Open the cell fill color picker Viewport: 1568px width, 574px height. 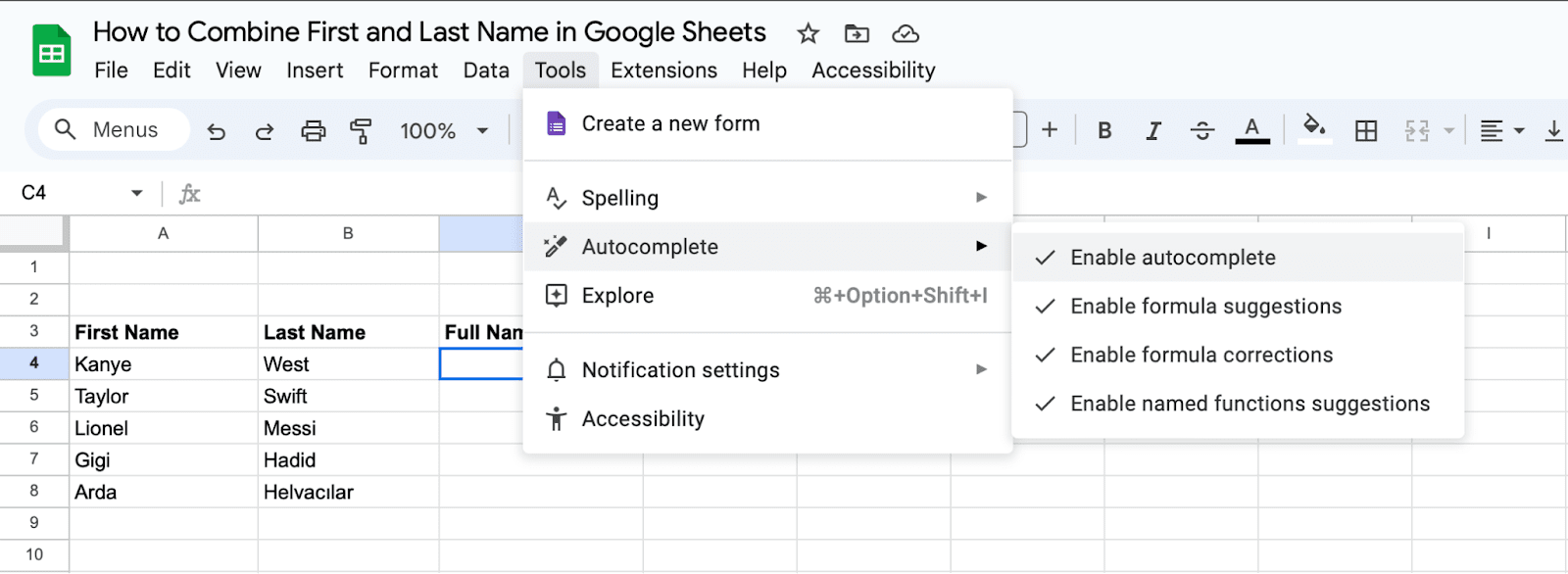(1314, 129)
